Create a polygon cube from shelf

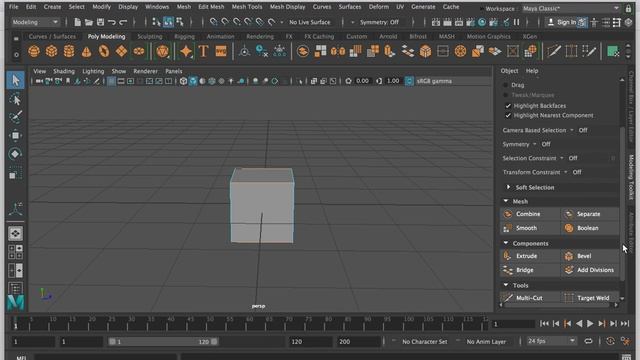pyautogui.click(x=51, y=51)
